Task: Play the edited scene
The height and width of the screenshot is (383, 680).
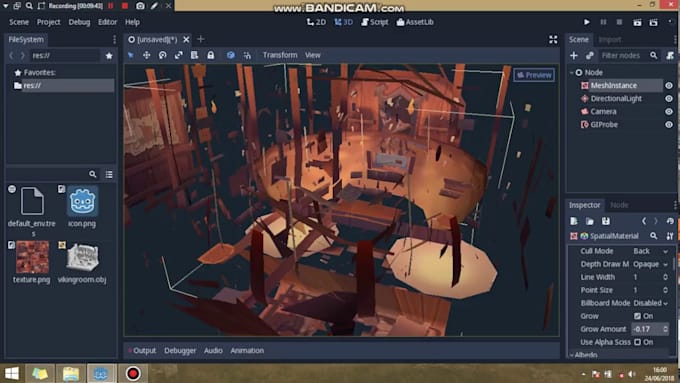Action: [637, 22]
